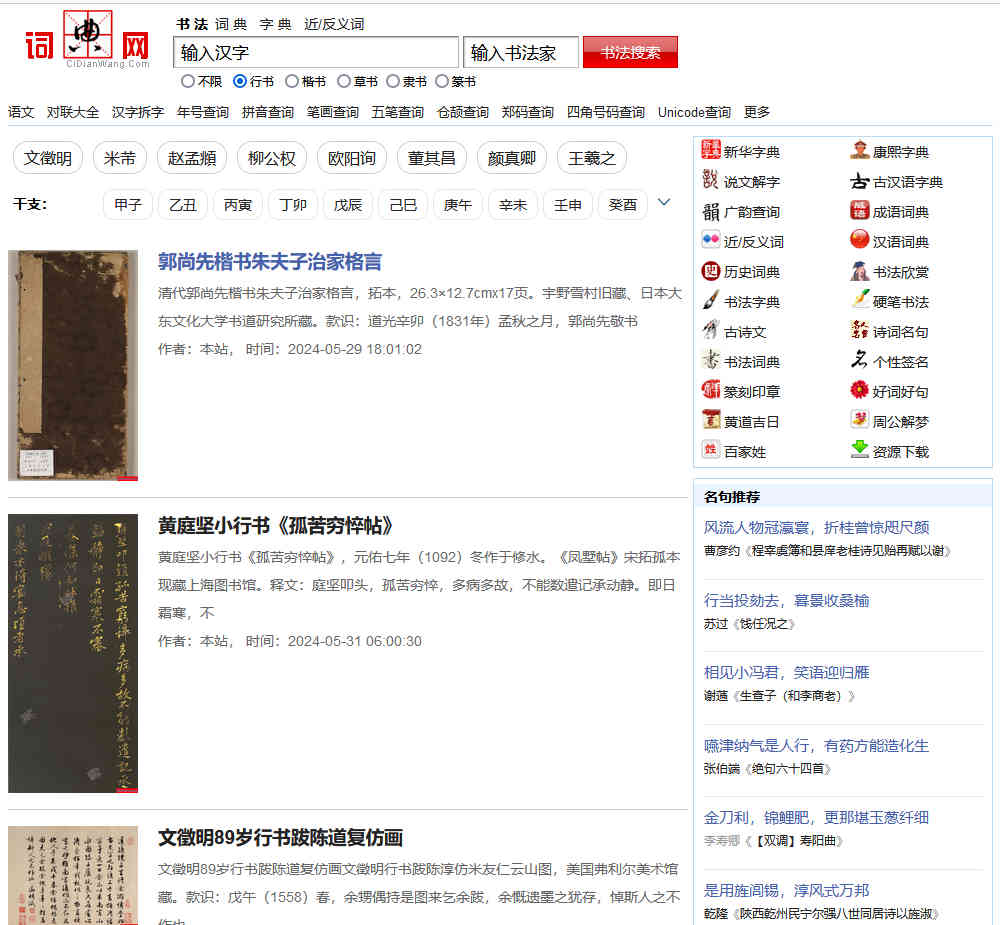
Task: Click the red 书法搜索 search button
Action: (x=630, y=50)
